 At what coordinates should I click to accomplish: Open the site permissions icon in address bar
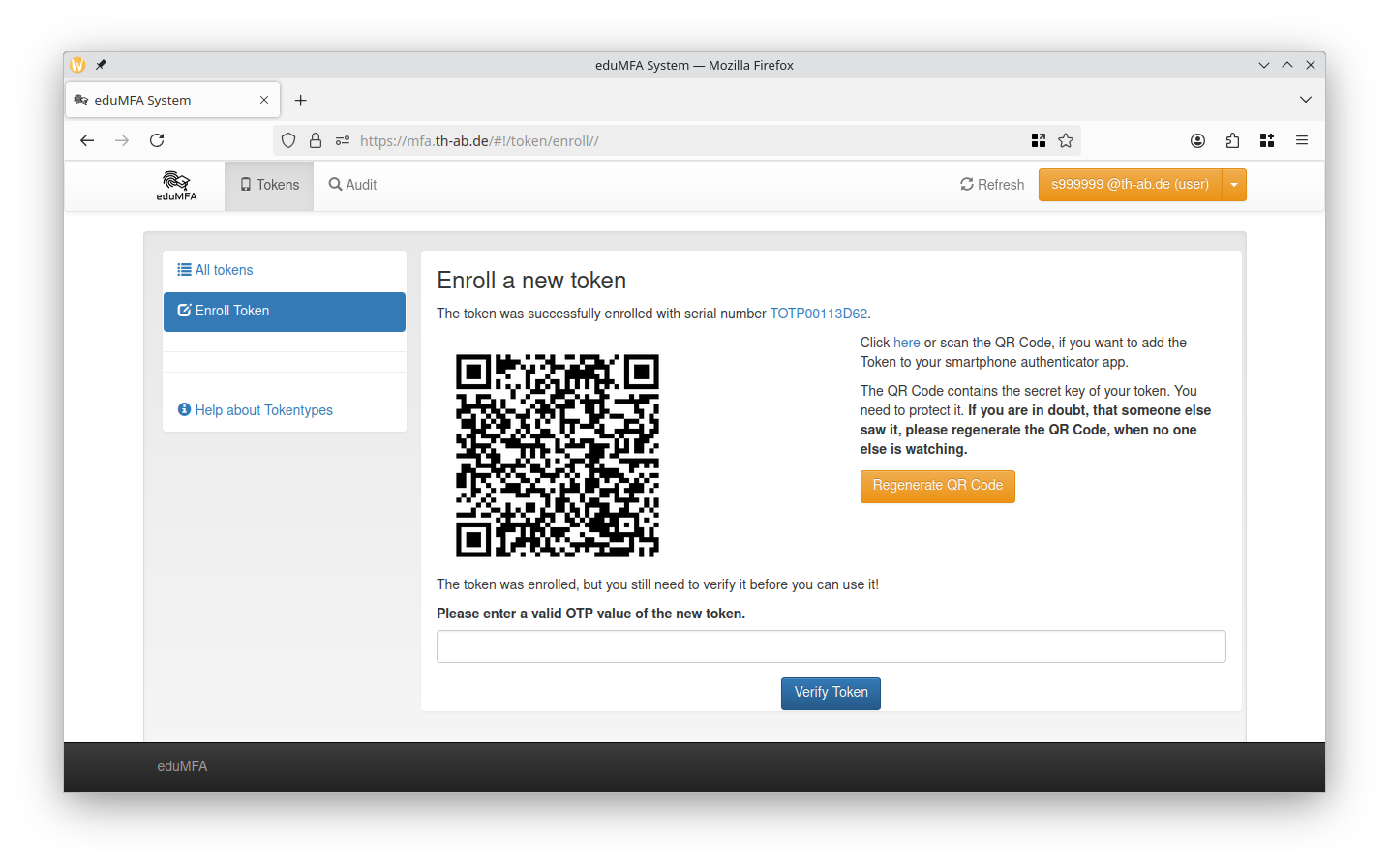coord(343,140)
